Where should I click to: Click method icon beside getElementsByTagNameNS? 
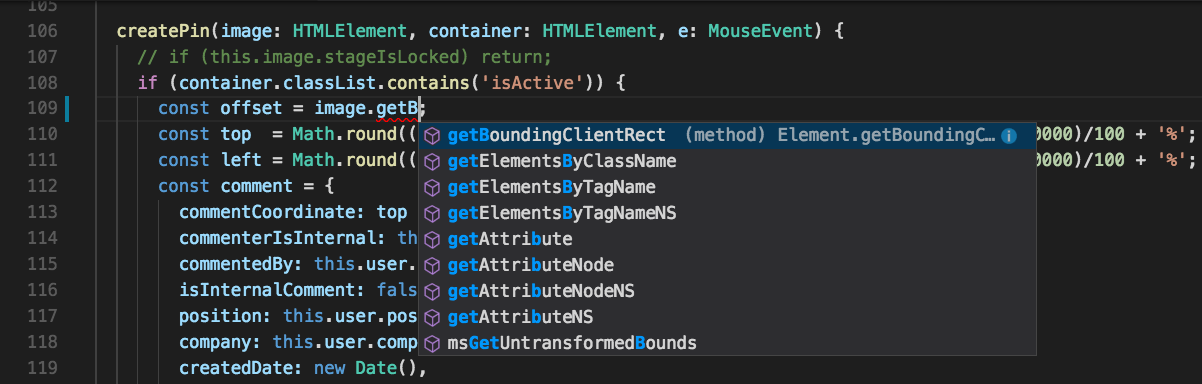point(432,213)
